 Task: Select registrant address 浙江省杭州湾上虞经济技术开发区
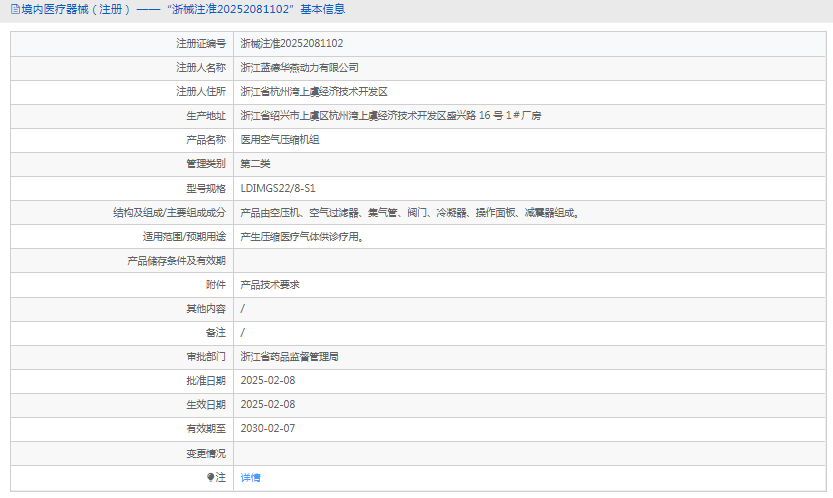(x=314, y=91)
